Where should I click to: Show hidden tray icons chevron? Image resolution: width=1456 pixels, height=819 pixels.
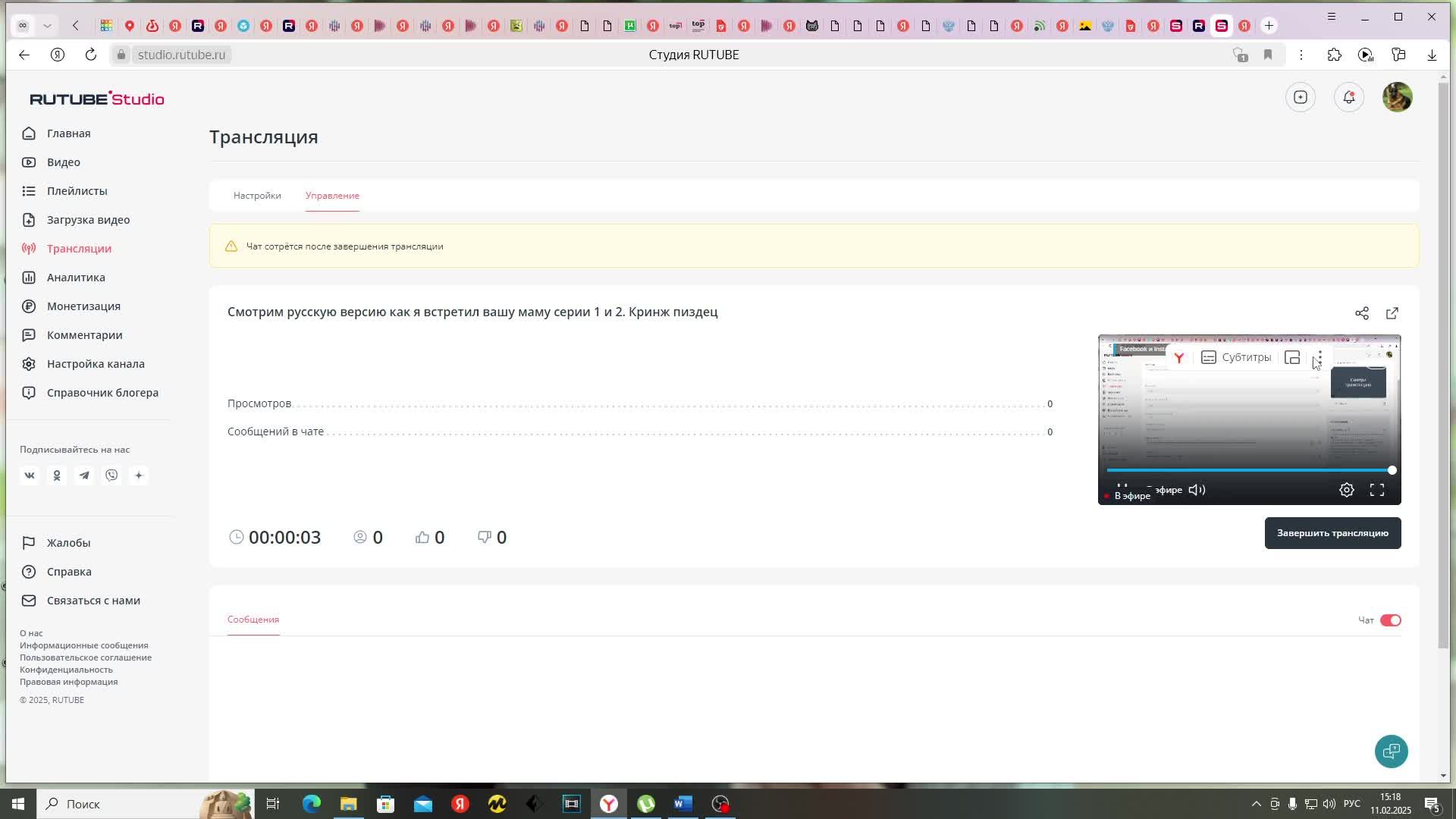point(1256,804)
